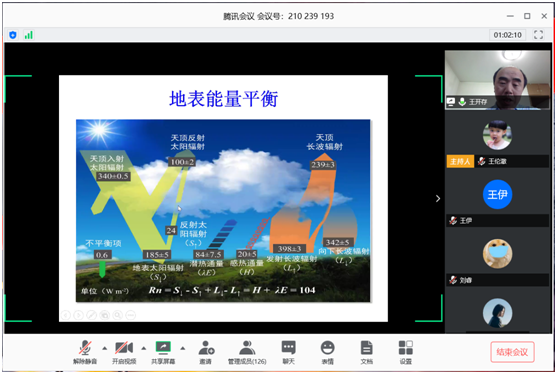
Task: Open the 表情 emoji reactions icon
Action: coord(328,352)
